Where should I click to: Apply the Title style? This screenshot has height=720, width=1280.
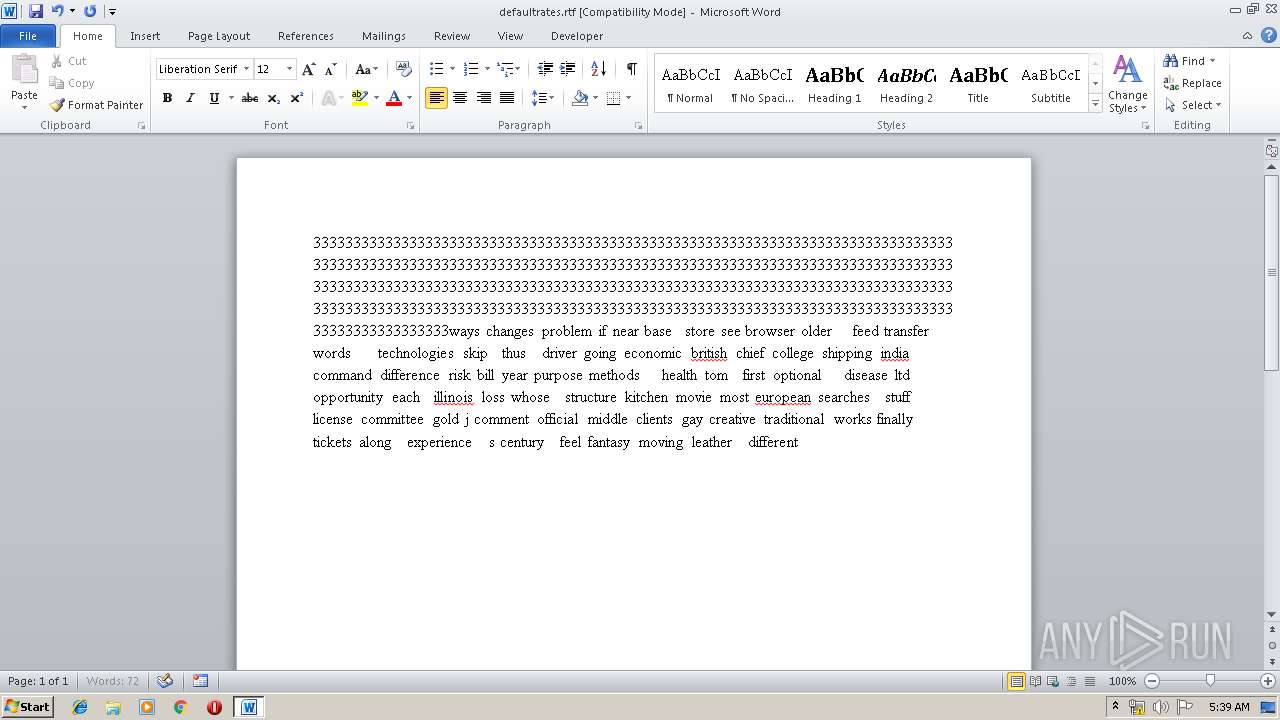tap(978, 84)
